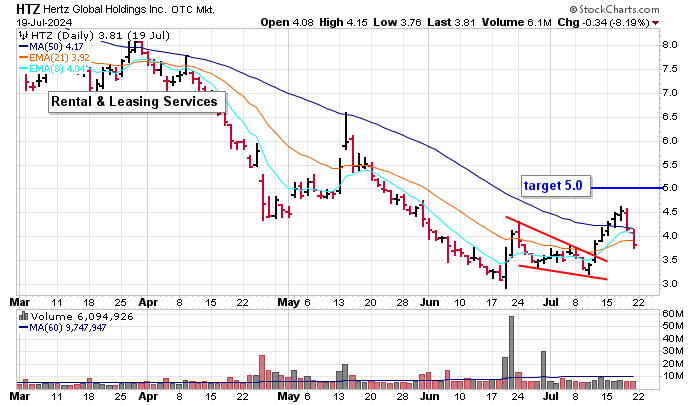Viewport: 700px width, 405px height.
Task: Click the OTC Mkt. exchange label
Action: (193, 9)
